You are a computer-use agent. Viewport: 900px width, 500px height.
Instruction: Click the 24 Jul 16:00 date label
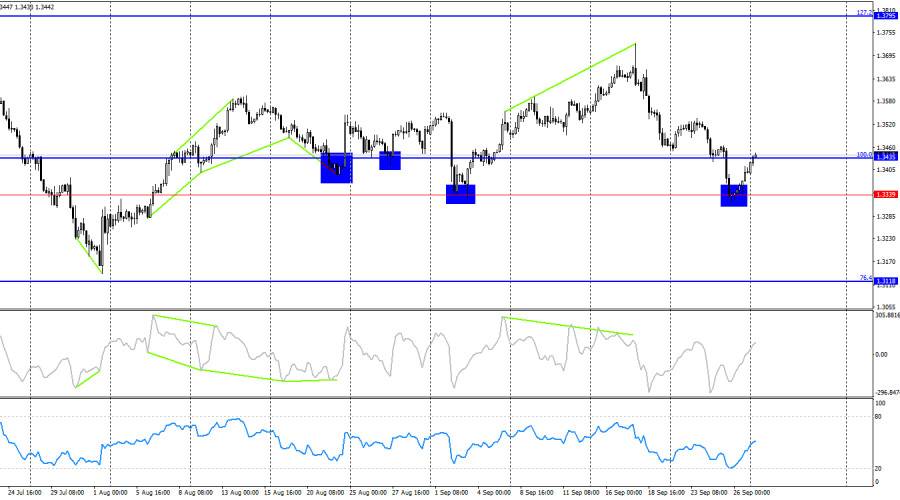25,493
